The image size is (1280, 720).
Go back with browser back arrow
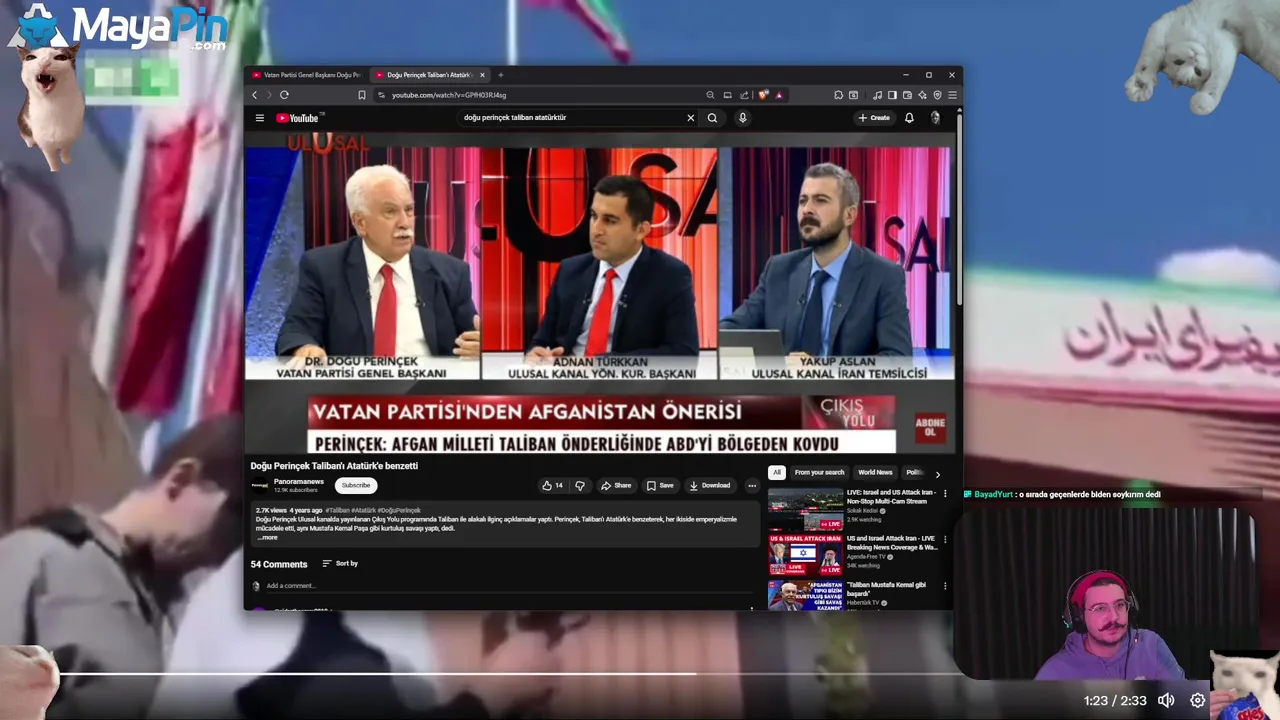(255, 95)
